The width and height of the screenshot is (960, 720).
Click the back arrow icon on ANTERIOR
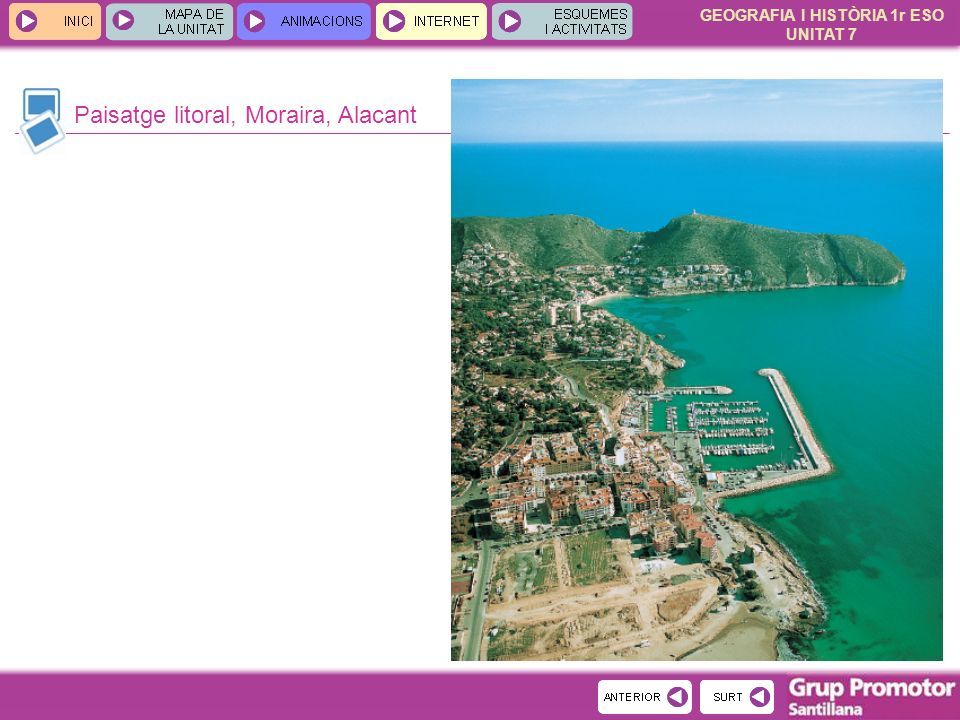coord(677,697)
